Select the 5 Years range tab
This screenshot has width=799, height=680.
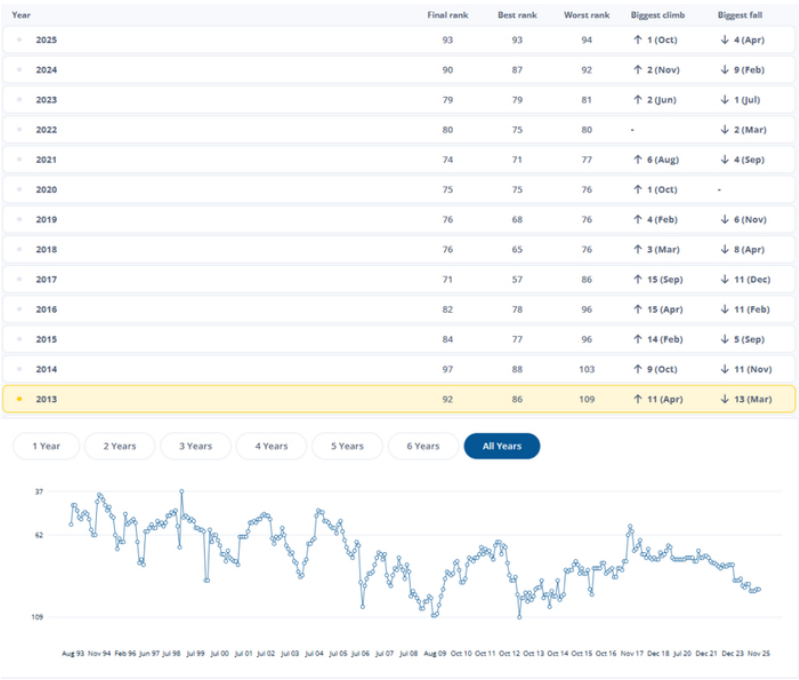[346, 446]
